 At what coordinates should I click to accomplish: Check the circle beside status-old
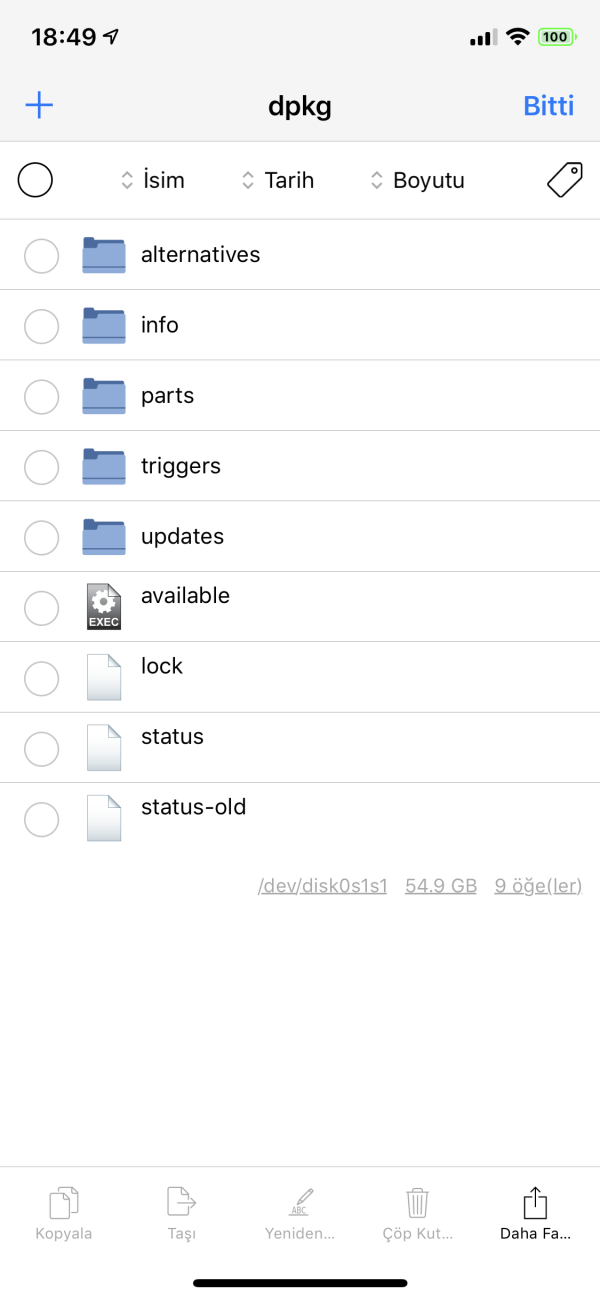(41, 819)
